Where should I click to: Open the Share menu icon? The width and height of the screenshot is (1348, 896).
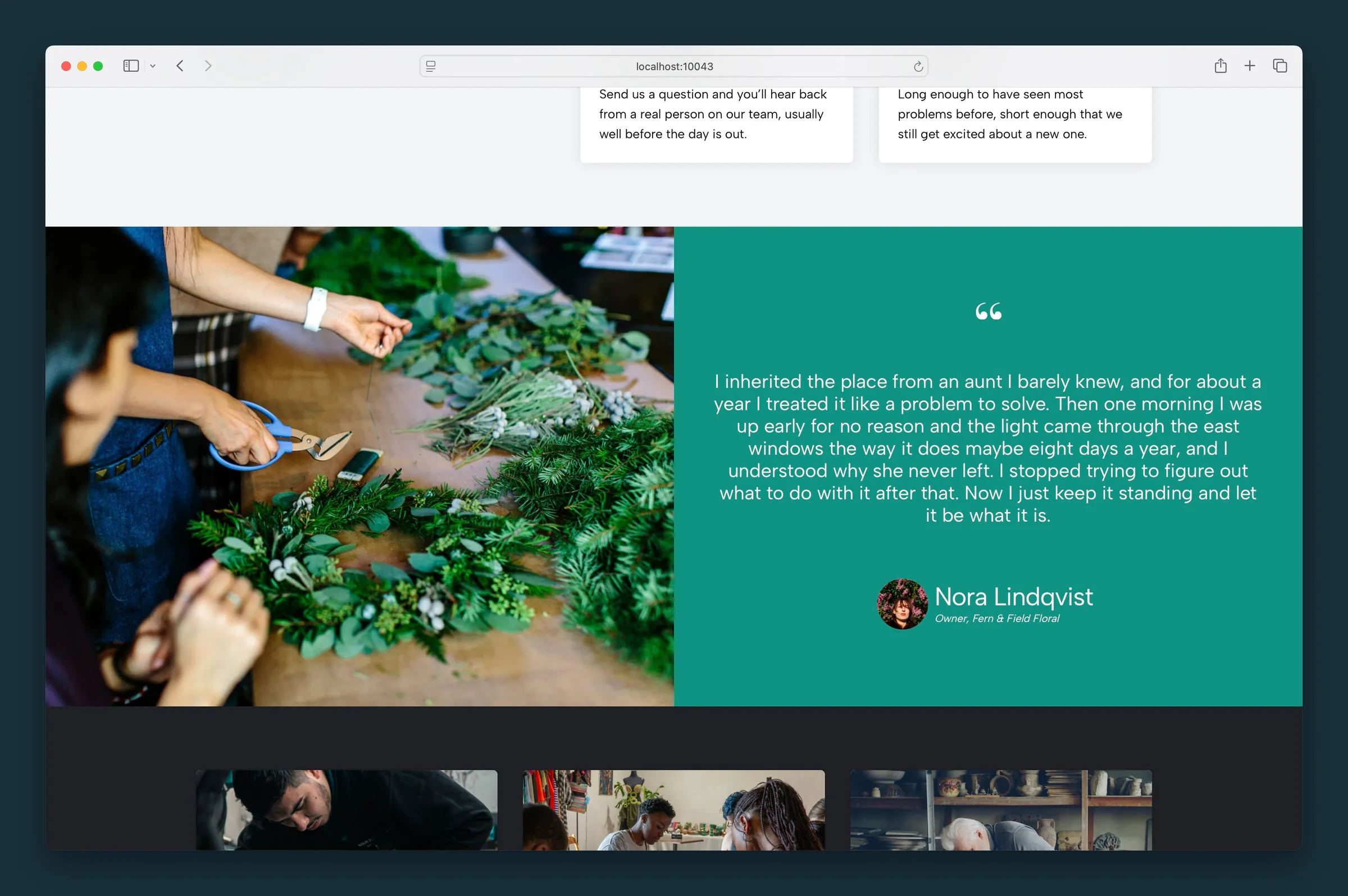pyautogui.click(x=1221, y=66)
